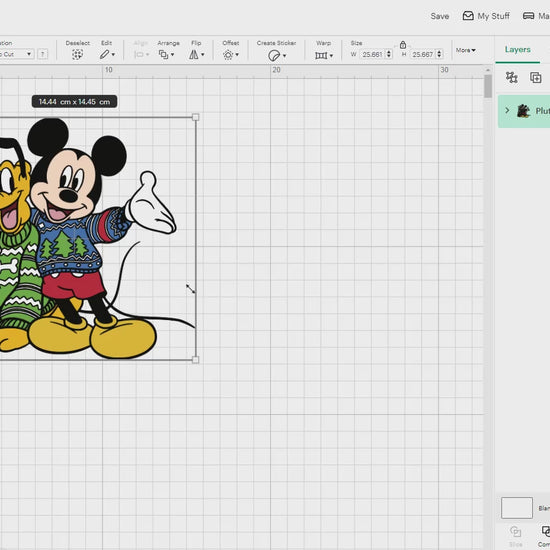Viewport: 550px width, 550px height.
Task: Click the Height value stepper arrows
Action: click(439, 54)
